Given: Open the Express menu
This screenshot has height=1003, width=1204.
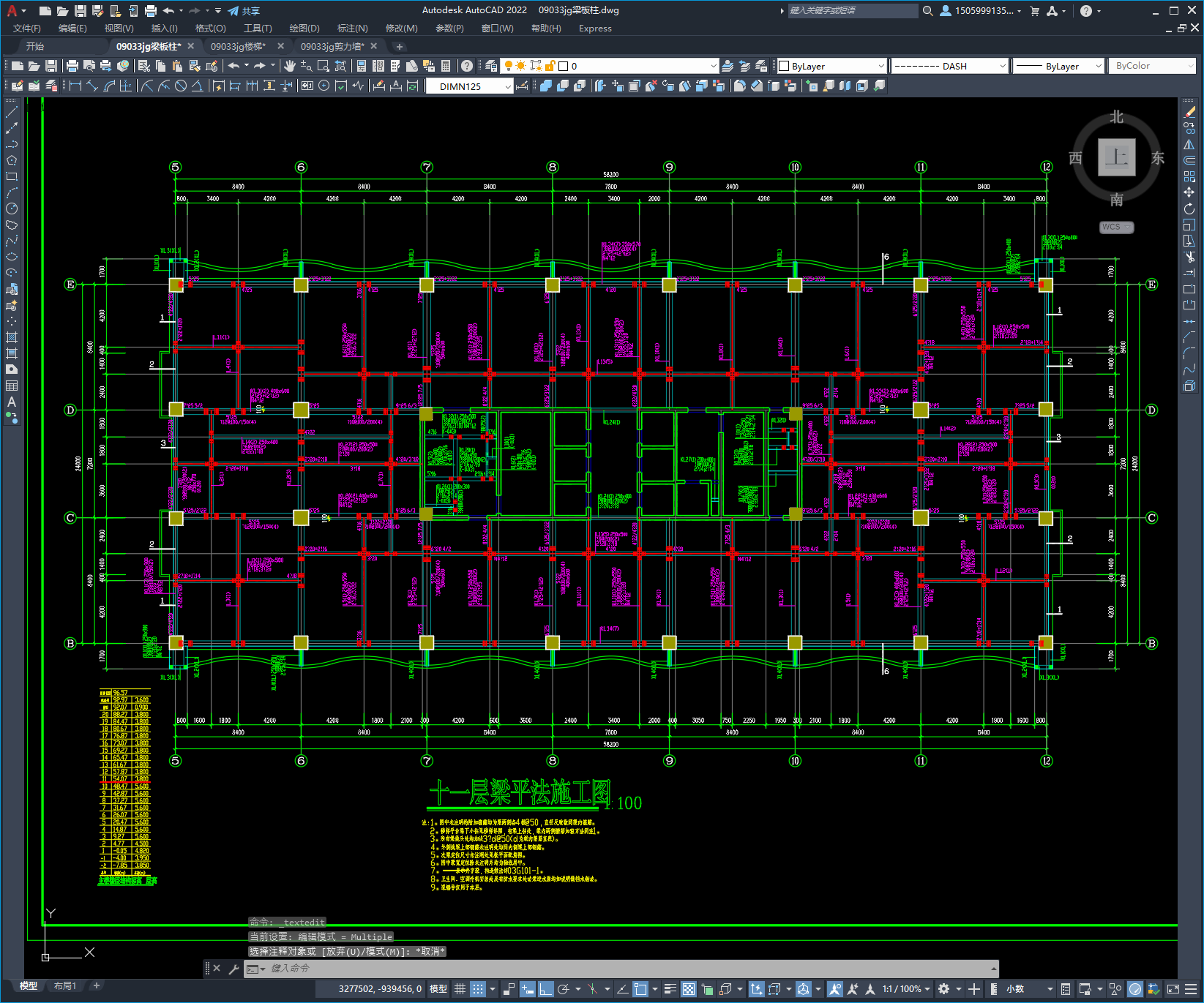Looking at the screenshot, I should 595,29.
